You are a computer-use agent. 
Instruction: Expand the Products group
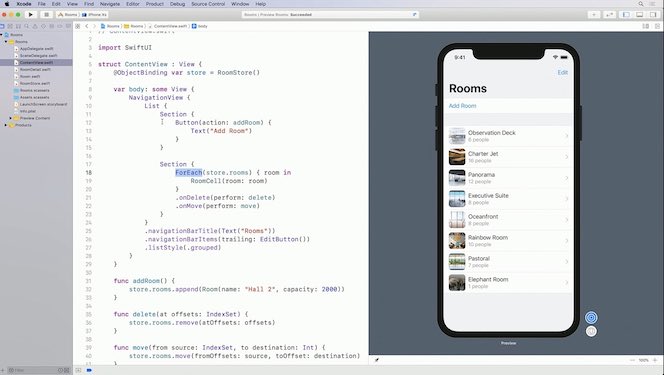(6, 125)
